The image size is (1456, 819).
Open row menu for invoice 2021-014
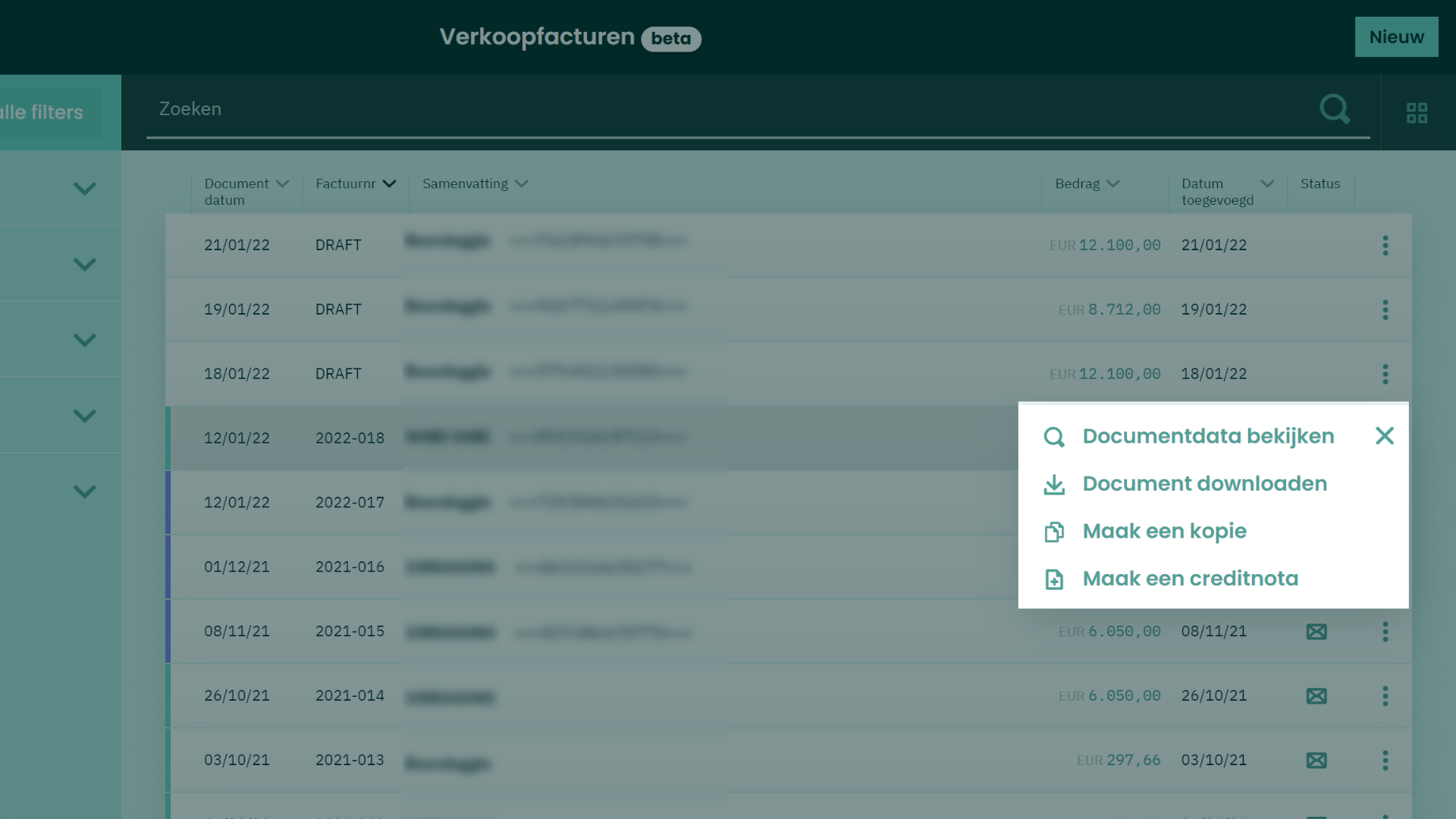[x=1385, y=696]
